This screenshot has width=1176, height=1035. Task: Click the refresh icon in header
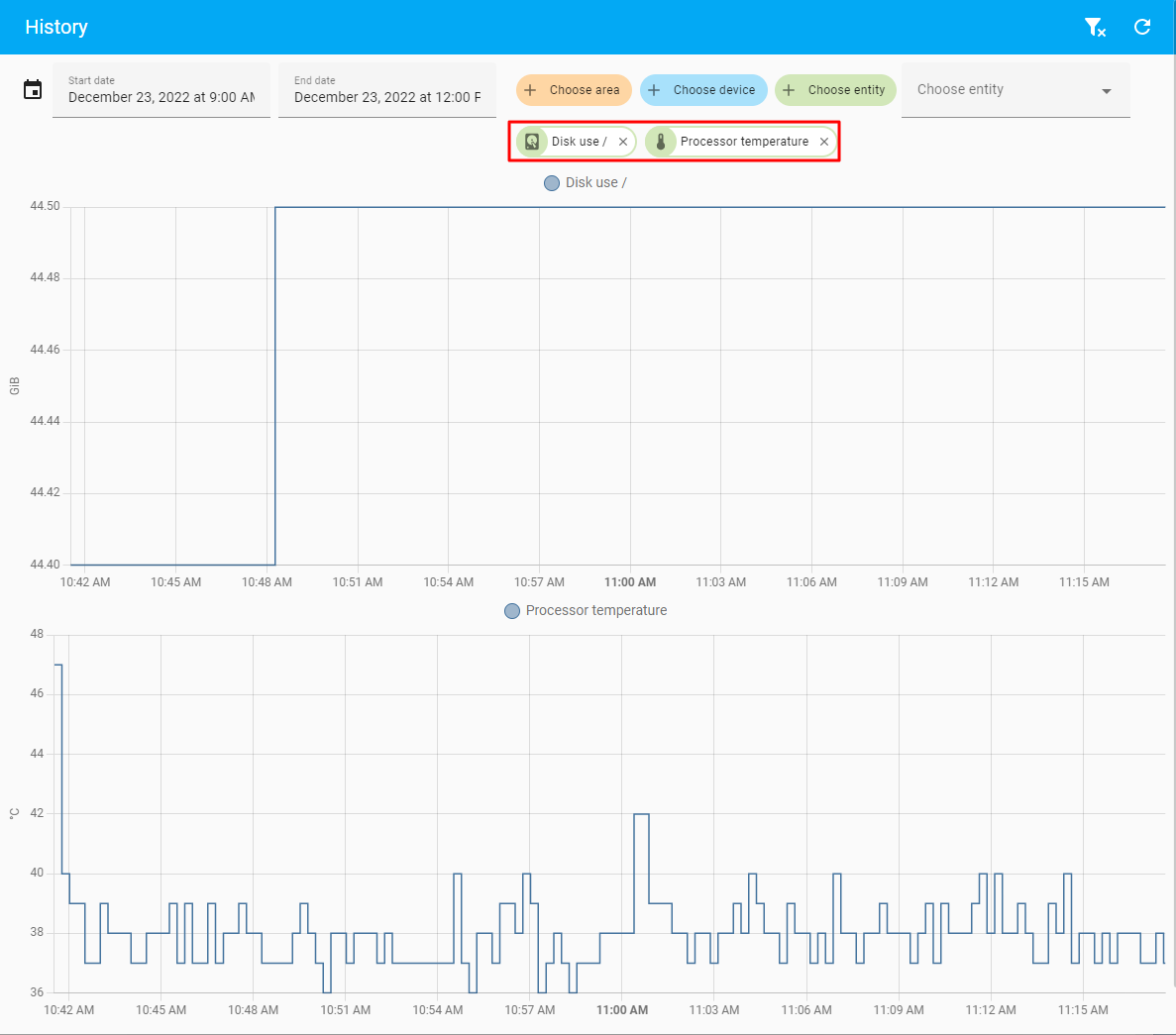coord(1142,28)
